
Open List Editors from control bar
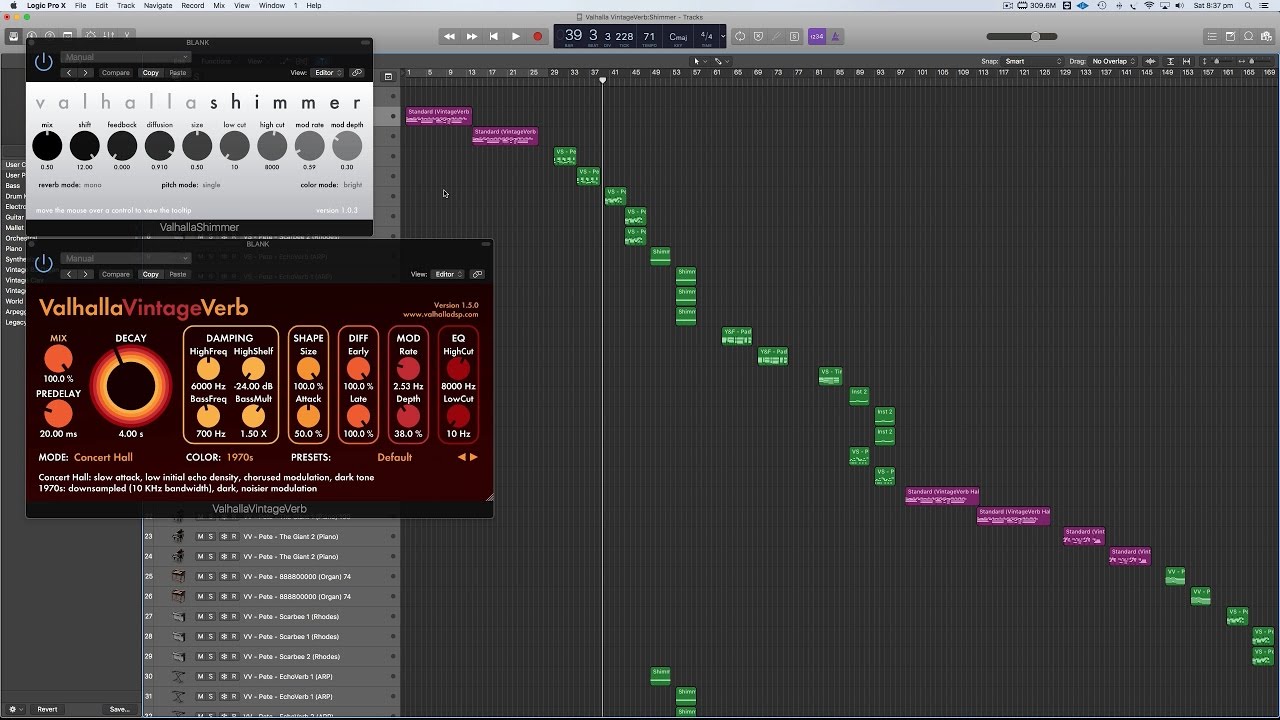coord(1213,37)
